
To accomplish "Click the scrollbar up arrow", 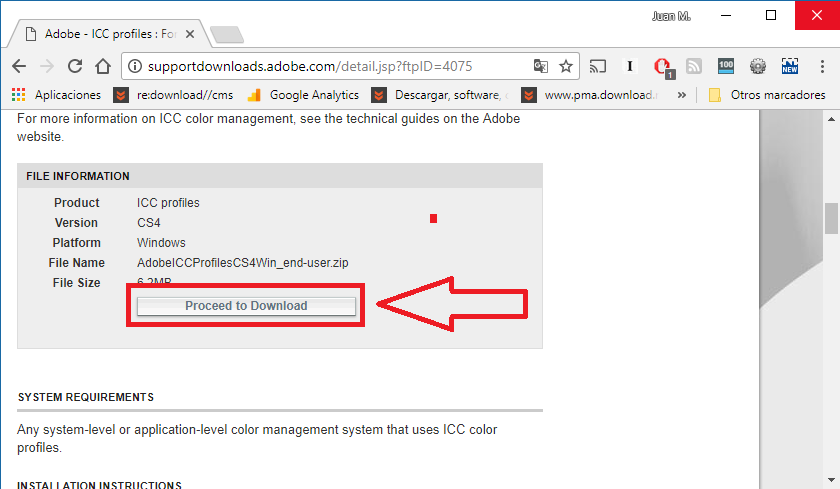I will [831, 119].
